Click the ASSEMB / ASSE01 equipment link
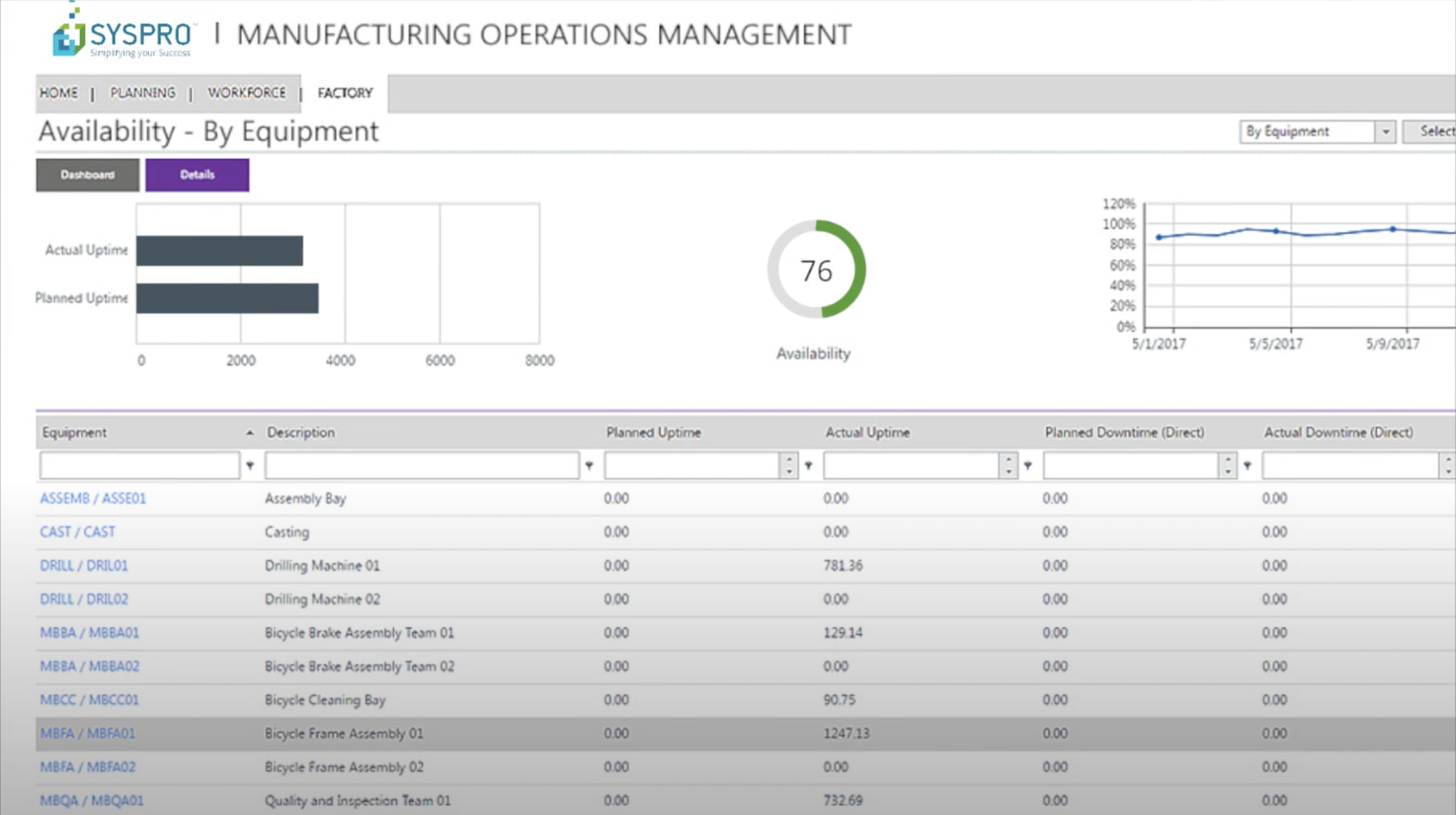The width and height of the screenshot is (1456, 815). [92, 498]
